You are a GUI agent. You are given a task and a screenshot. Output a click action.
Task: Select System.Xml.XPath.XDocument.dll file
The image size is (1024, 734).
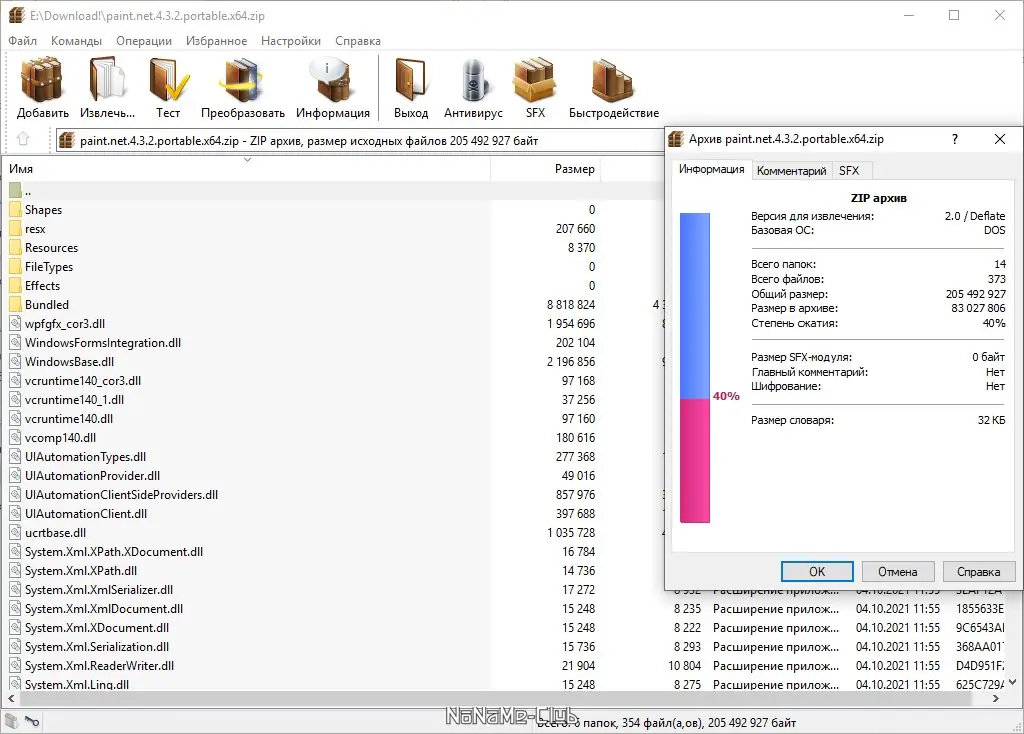point(114,551)
